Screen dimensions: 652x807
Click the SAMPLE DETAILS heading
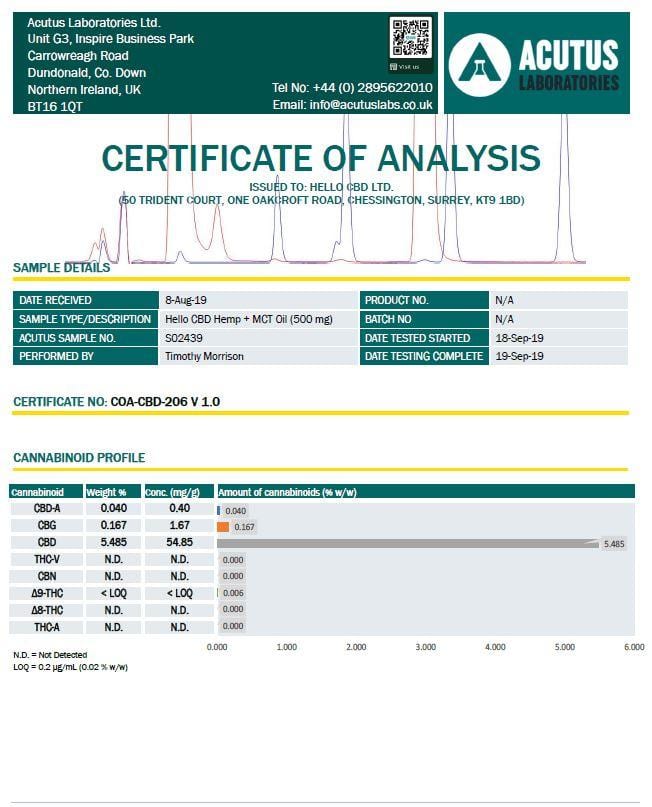[x=61, y=268]
